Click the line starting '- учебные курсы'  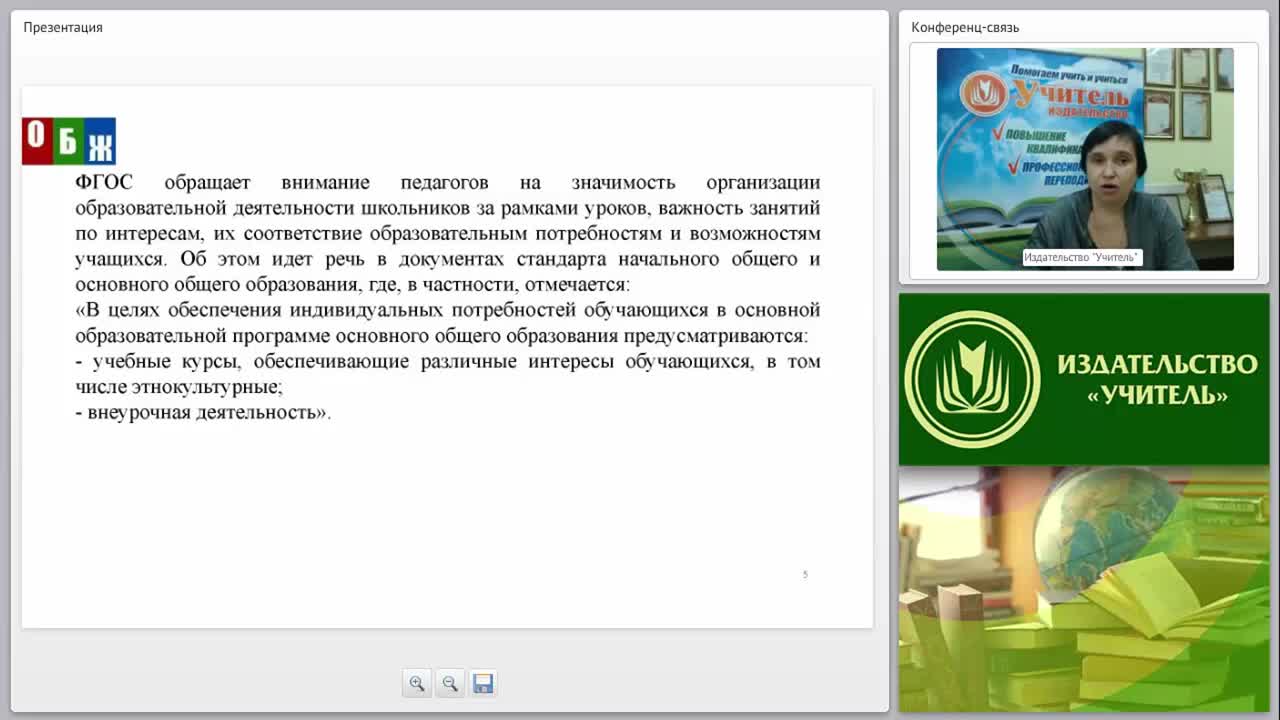click(x=448, y=361)
